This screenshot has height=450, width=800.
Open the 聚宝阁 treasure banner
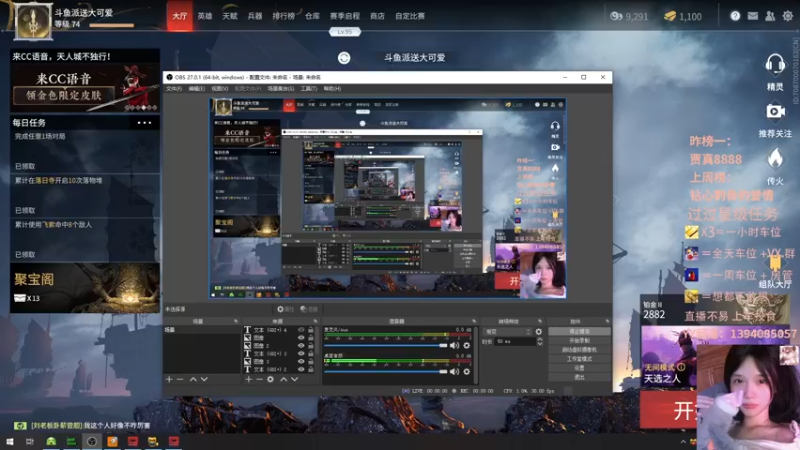pyautogui.click(x=85, y=288)
